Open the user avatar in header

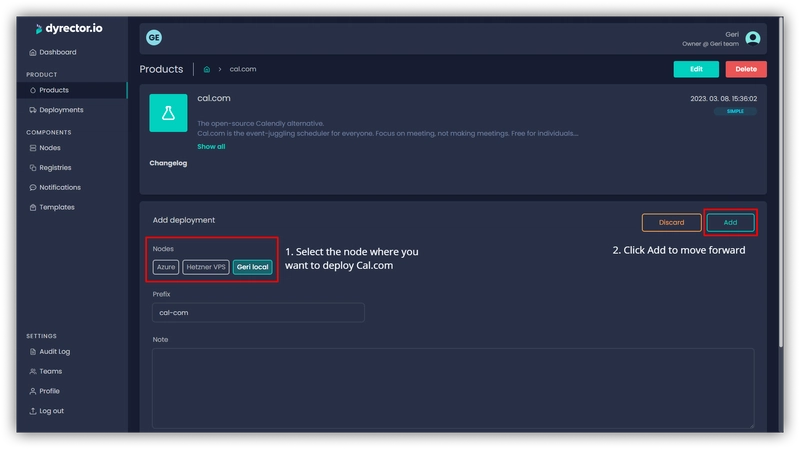click(753, 38)
